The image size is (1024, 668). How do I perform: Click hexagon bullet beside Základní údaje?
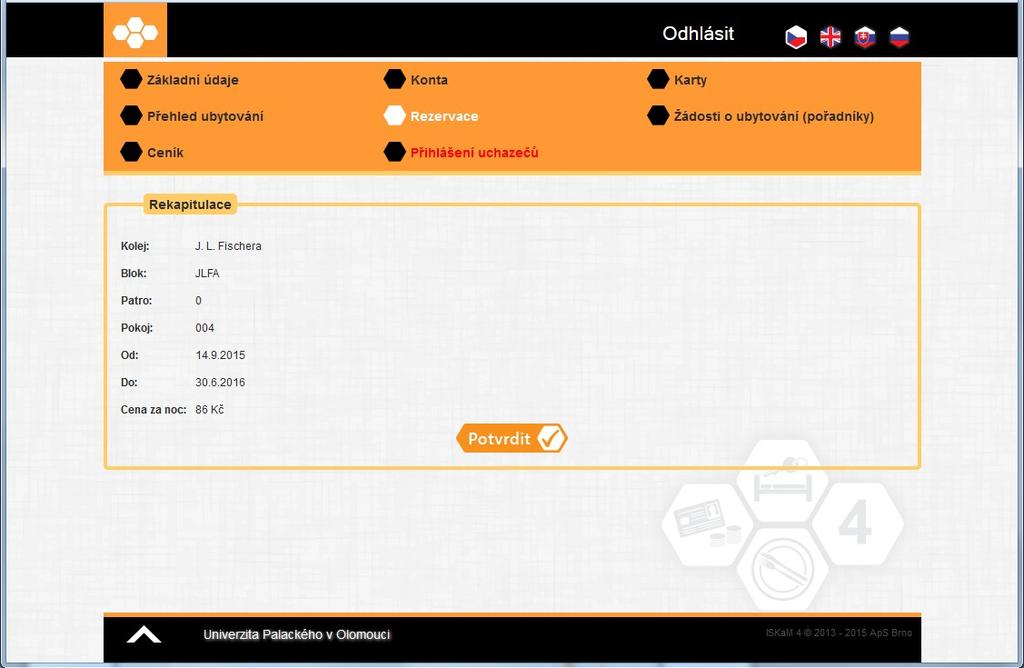click(131, 79)
